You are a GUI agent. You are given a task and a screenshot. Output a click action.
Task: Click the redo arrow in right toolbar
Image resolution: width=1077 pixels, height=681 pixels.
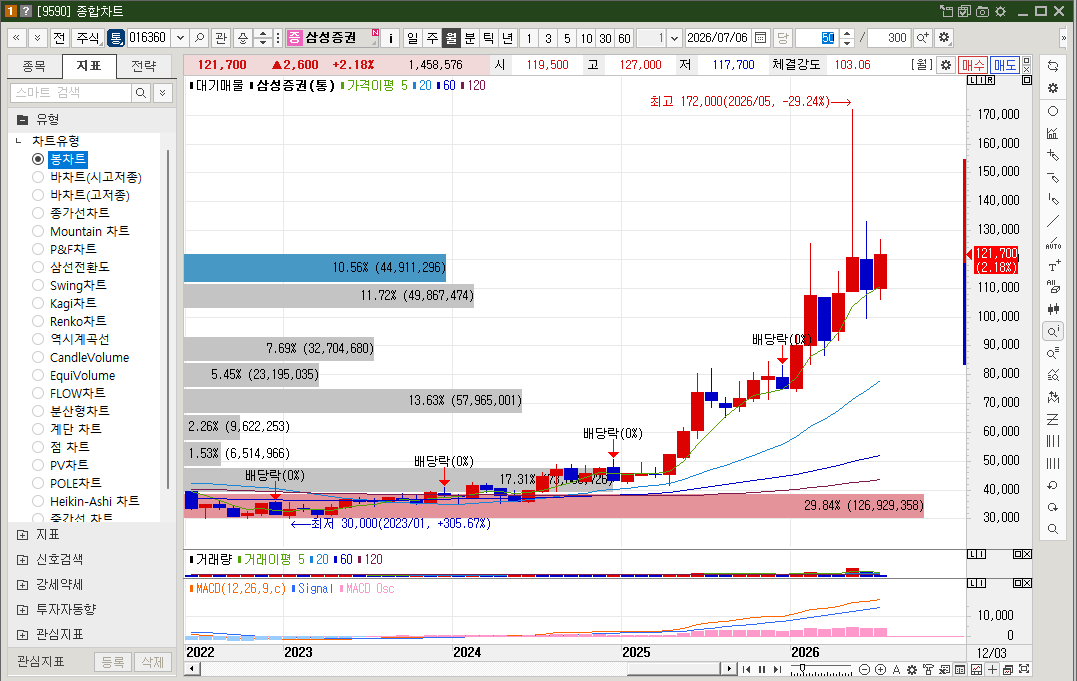tap(1053, 507)
